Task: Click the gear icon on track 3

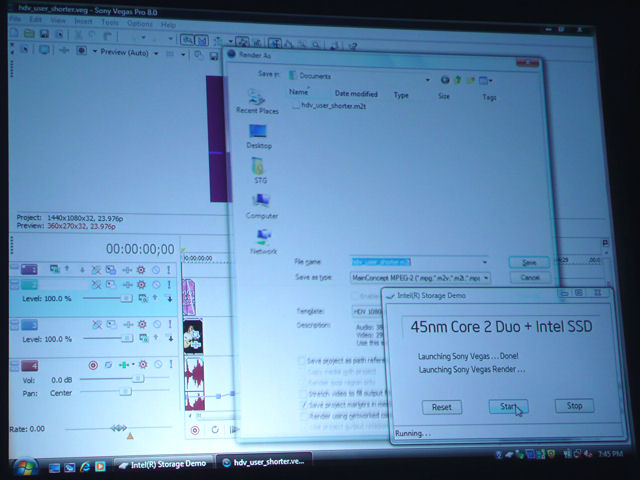Action: click(142, 324)
